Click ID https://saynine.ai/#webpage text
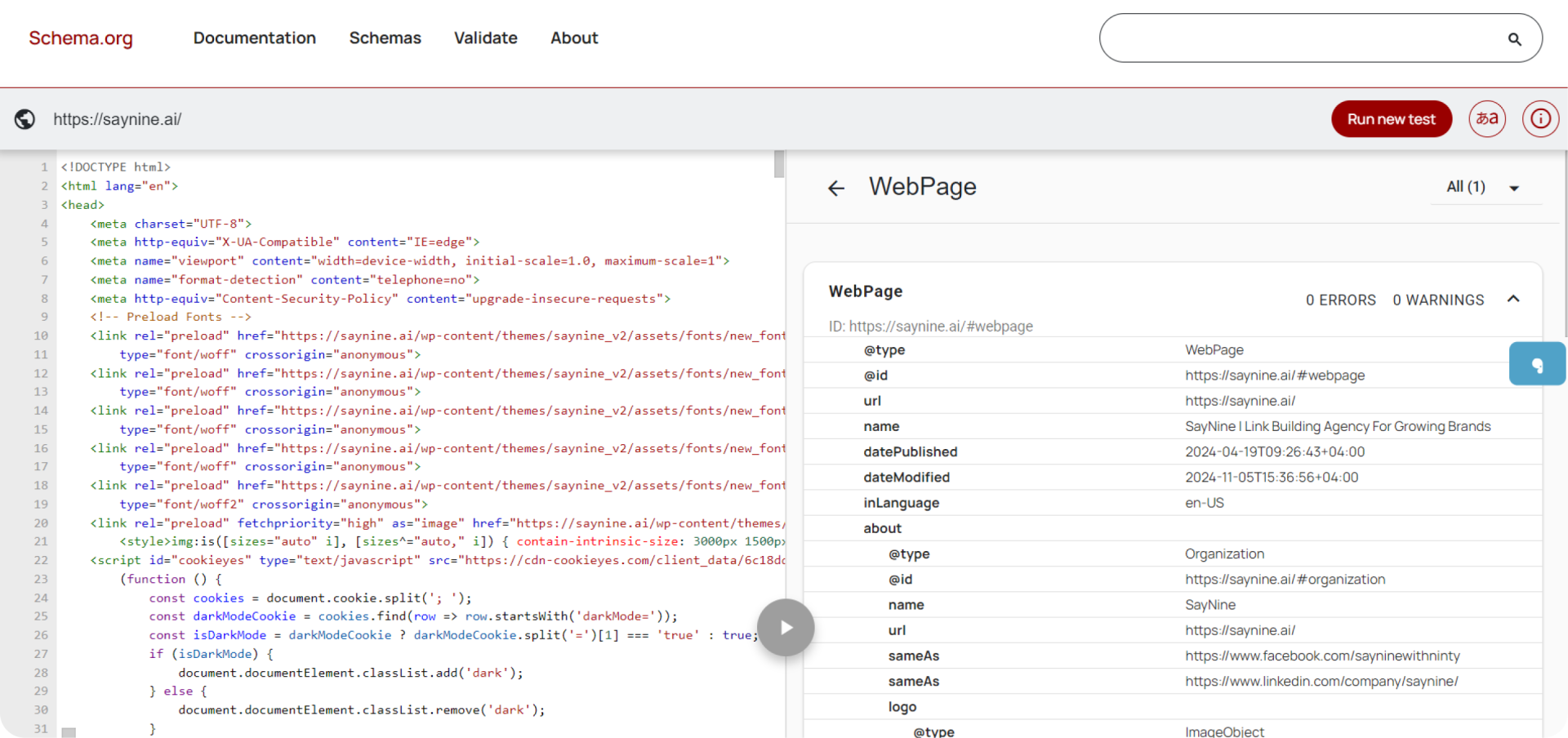This screenshot has height=738, width=1568. (x=931, y=327)
